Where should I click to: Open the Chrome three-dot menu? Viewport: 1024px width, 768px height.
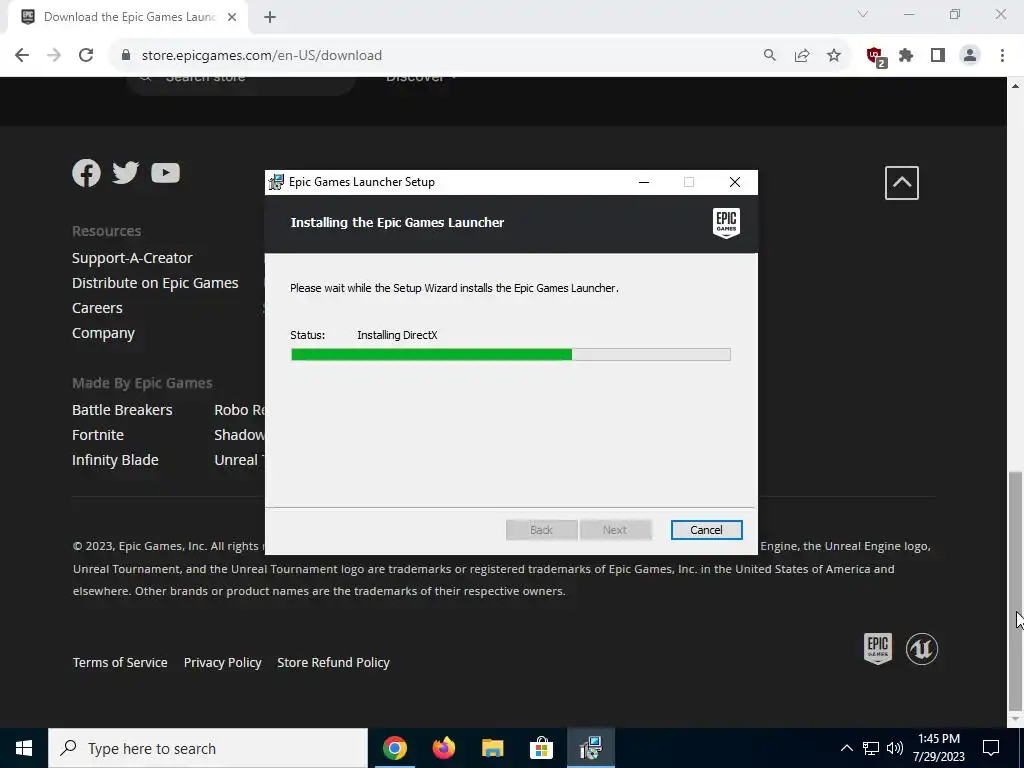(1002, 56)
